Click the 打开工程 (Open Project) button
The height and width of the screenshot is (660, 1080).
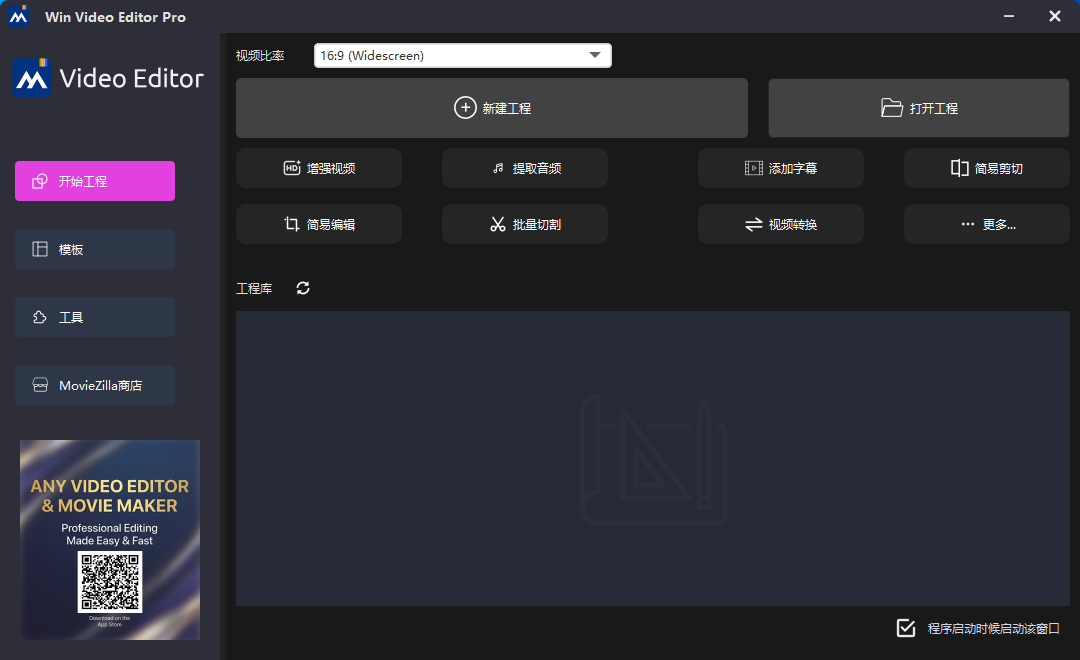(x=918, y=107)
